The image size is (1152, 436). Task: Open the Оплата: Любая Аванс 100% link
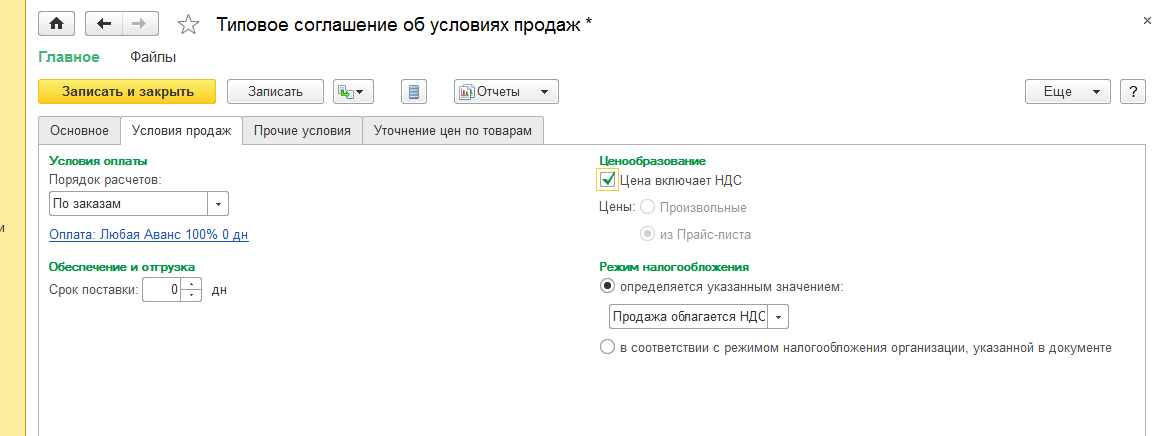click(148, 235)
